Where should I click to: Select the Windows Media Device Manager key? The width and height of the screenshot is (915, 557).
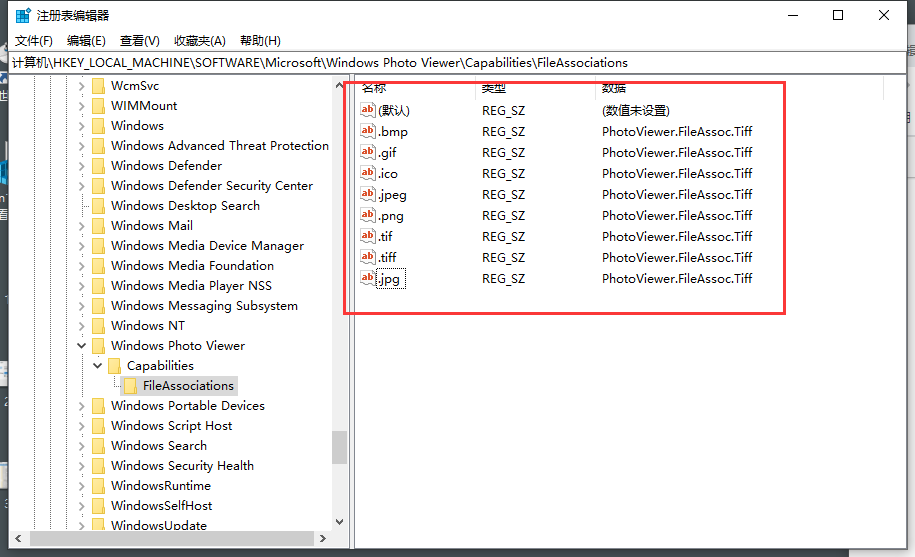coord(207,246)
